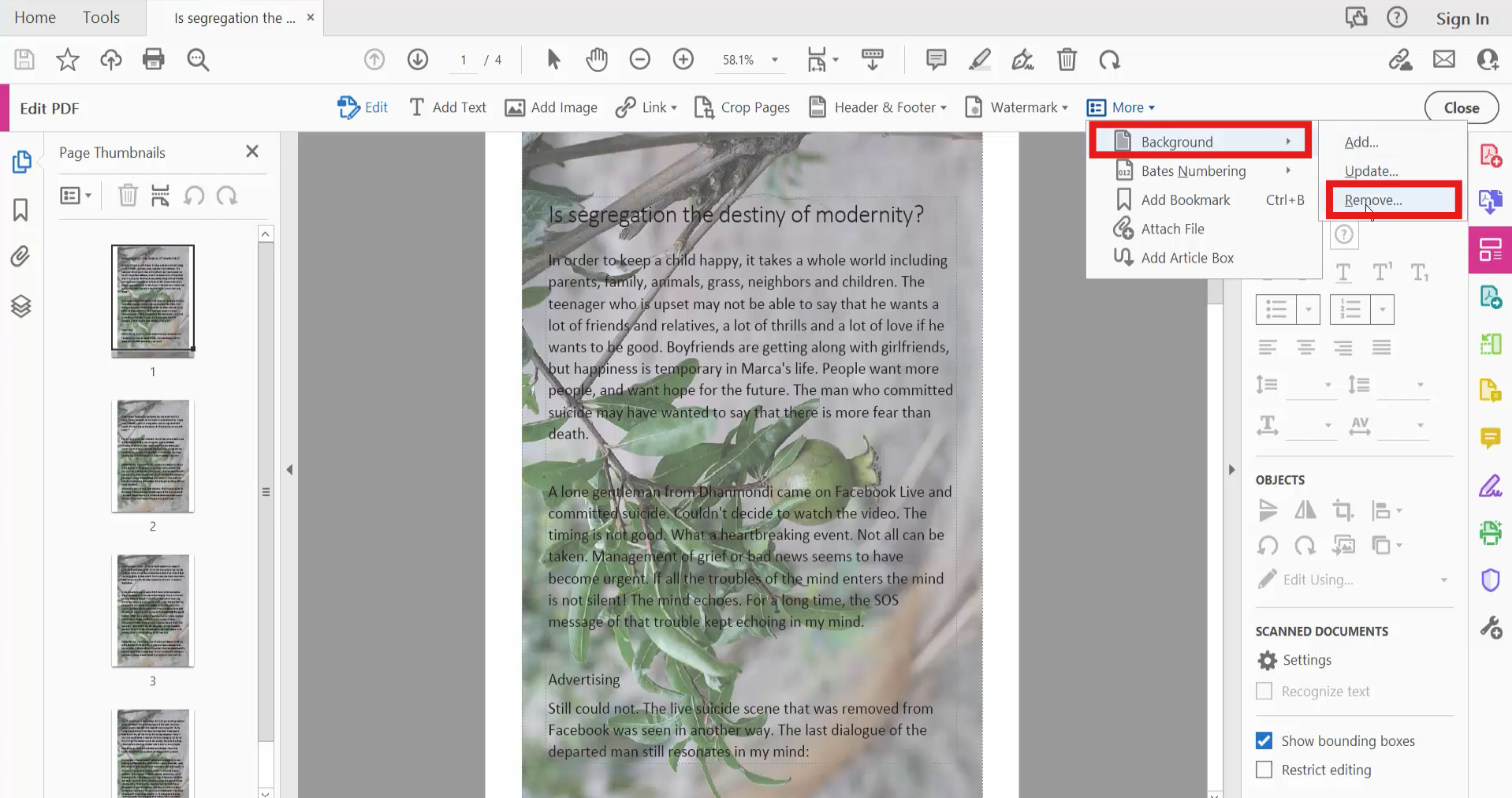Switch to the Tools tab

[x=101, y=17]
